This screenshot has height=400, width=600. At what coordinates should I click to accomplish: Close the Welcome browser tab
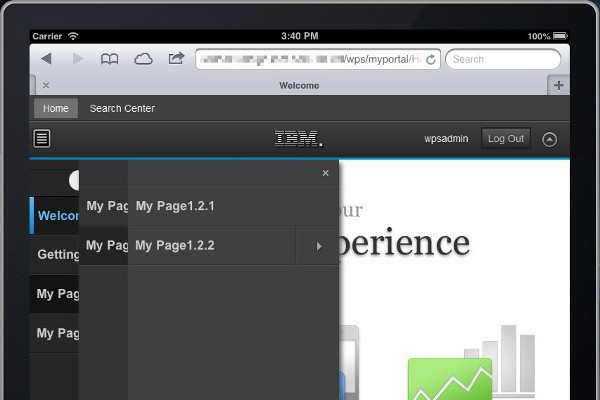[46, 86]
